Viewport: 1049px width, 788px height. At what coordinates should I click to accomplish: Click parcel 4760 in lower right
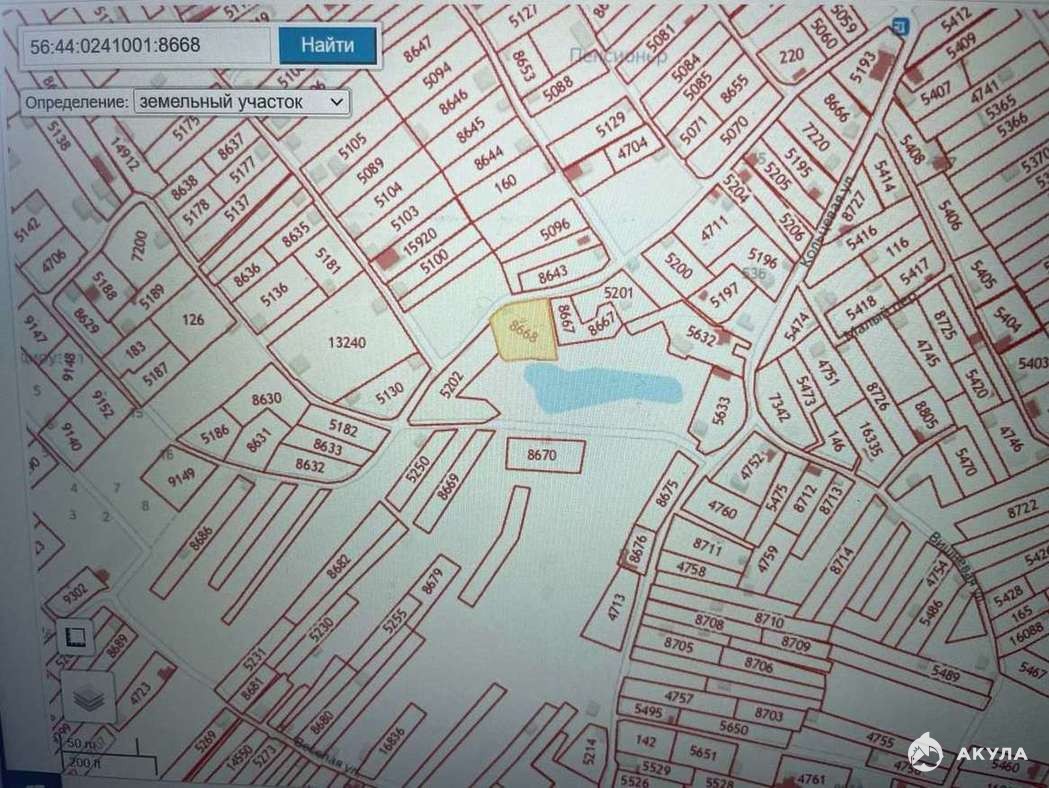(722, 512)
